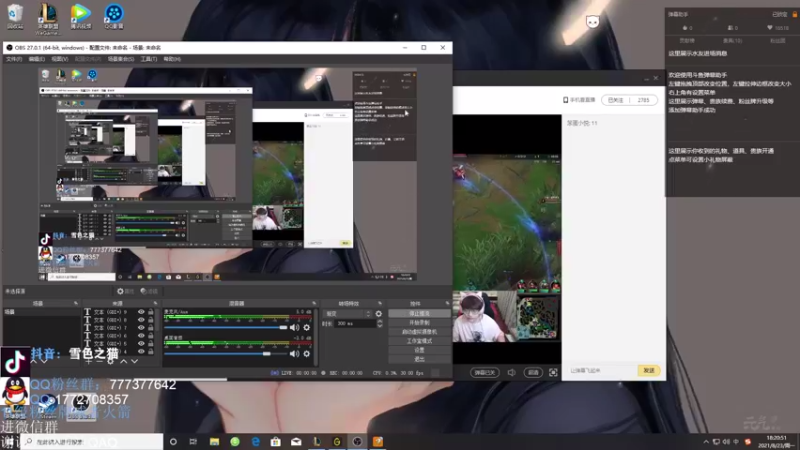
Task: Open source 滤镜 filters button
Action: [x=149, y=291]
